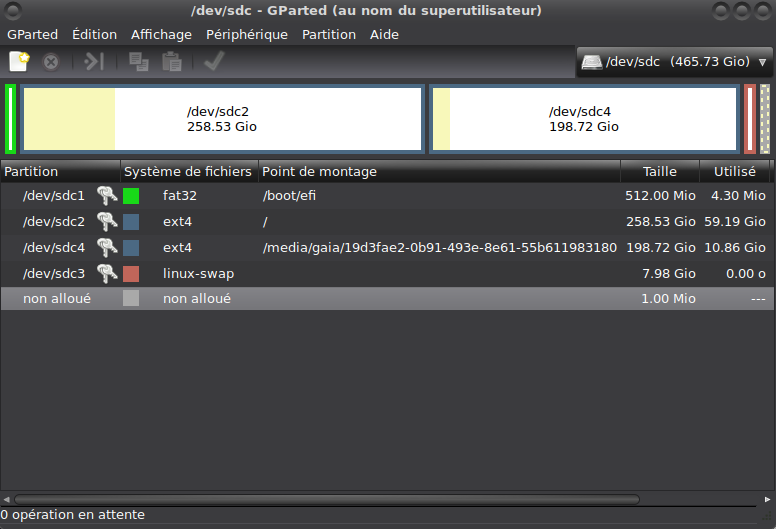Click the Utilisé column header
This screenshot has width=776, height=529.
pyautogui.click(x=734, y=172)
